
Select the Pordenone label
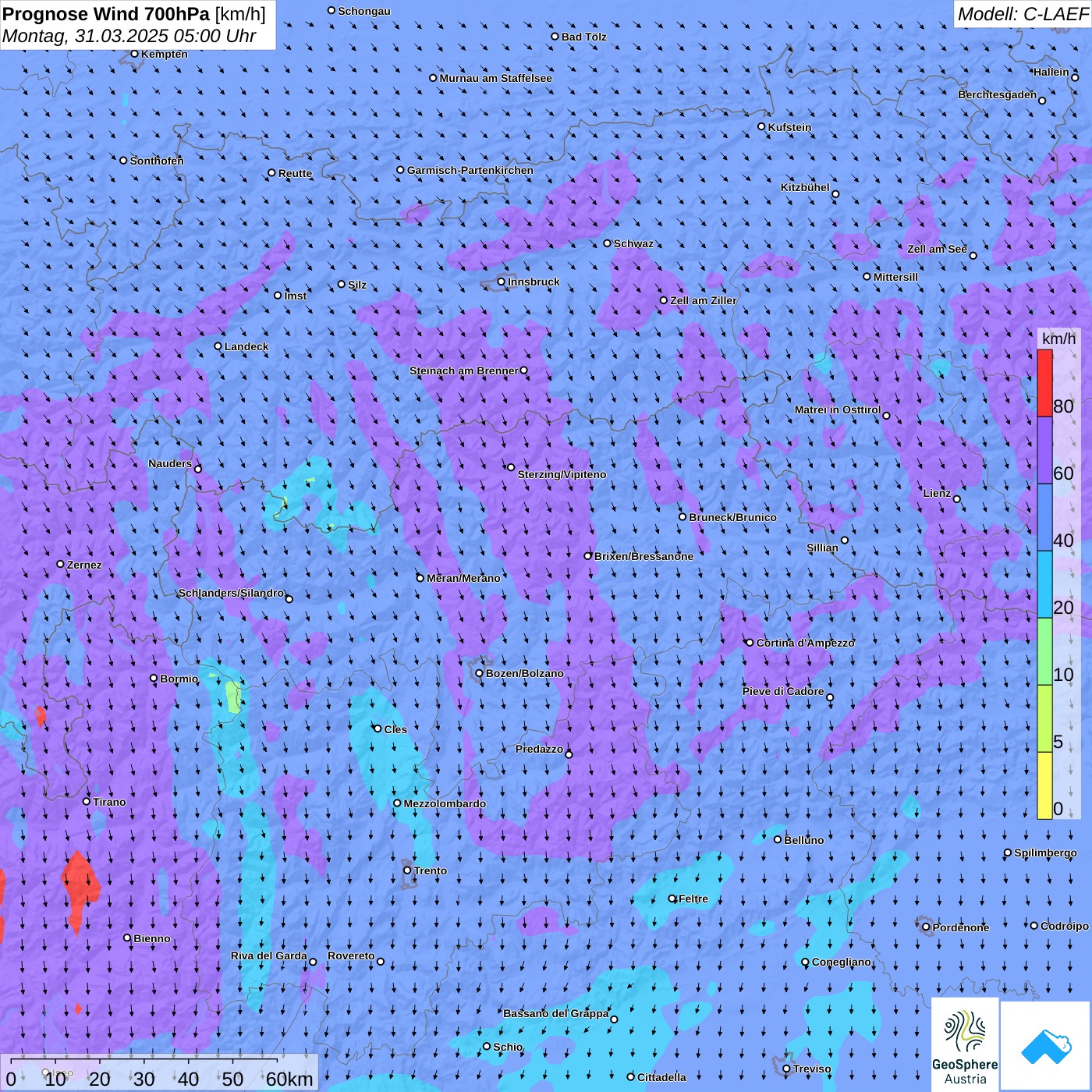[x=961, y=927]
